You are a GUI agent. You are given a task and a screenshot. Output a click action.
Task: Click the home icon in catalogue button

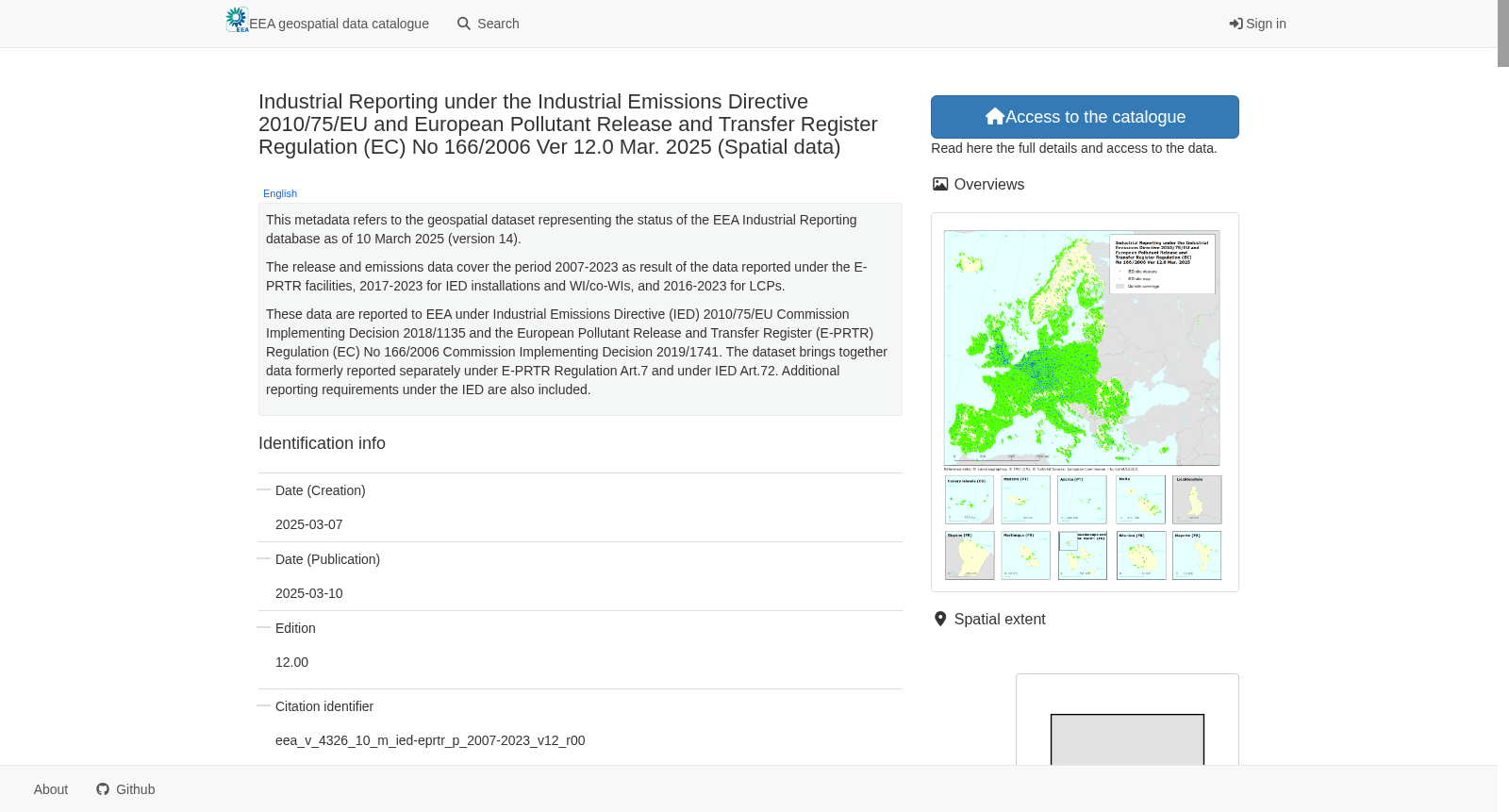tap(995, 116)
